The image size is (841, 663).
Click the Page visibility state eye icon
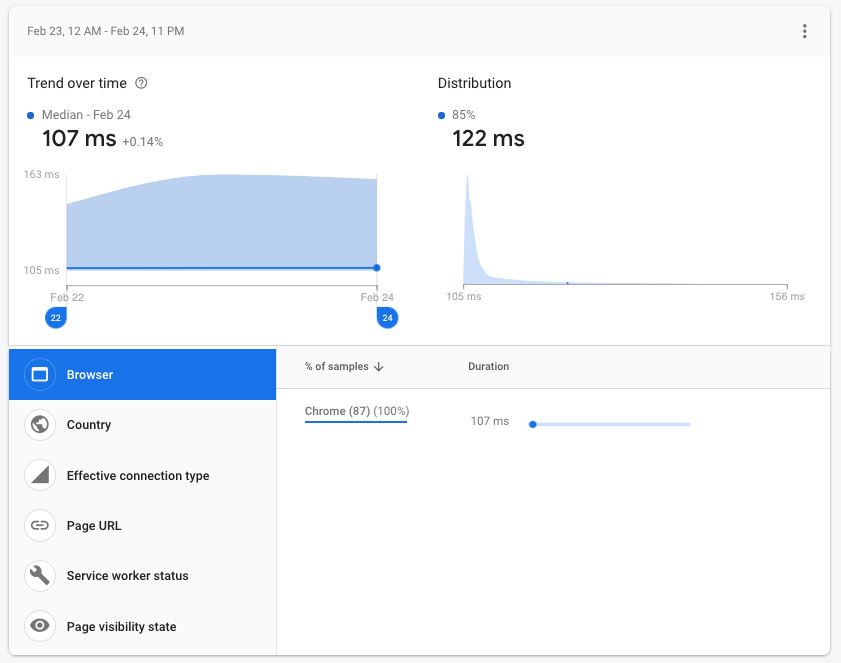[41, 626]
